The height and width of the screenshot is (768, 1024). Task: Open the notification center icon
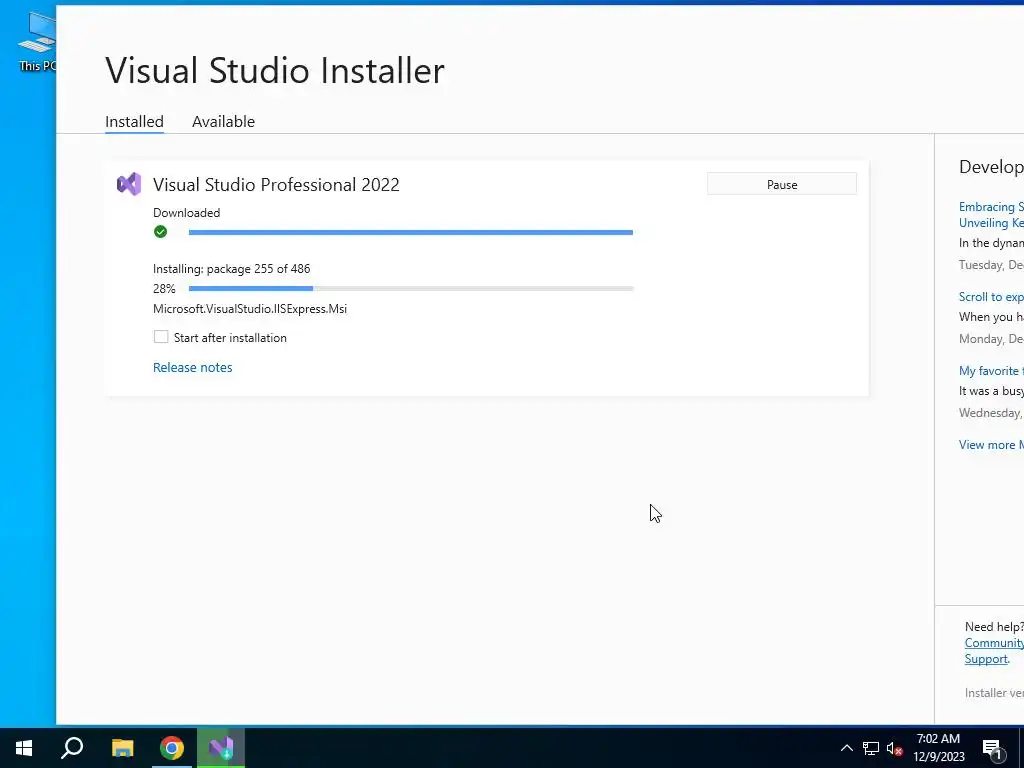[x=992, y=749]
